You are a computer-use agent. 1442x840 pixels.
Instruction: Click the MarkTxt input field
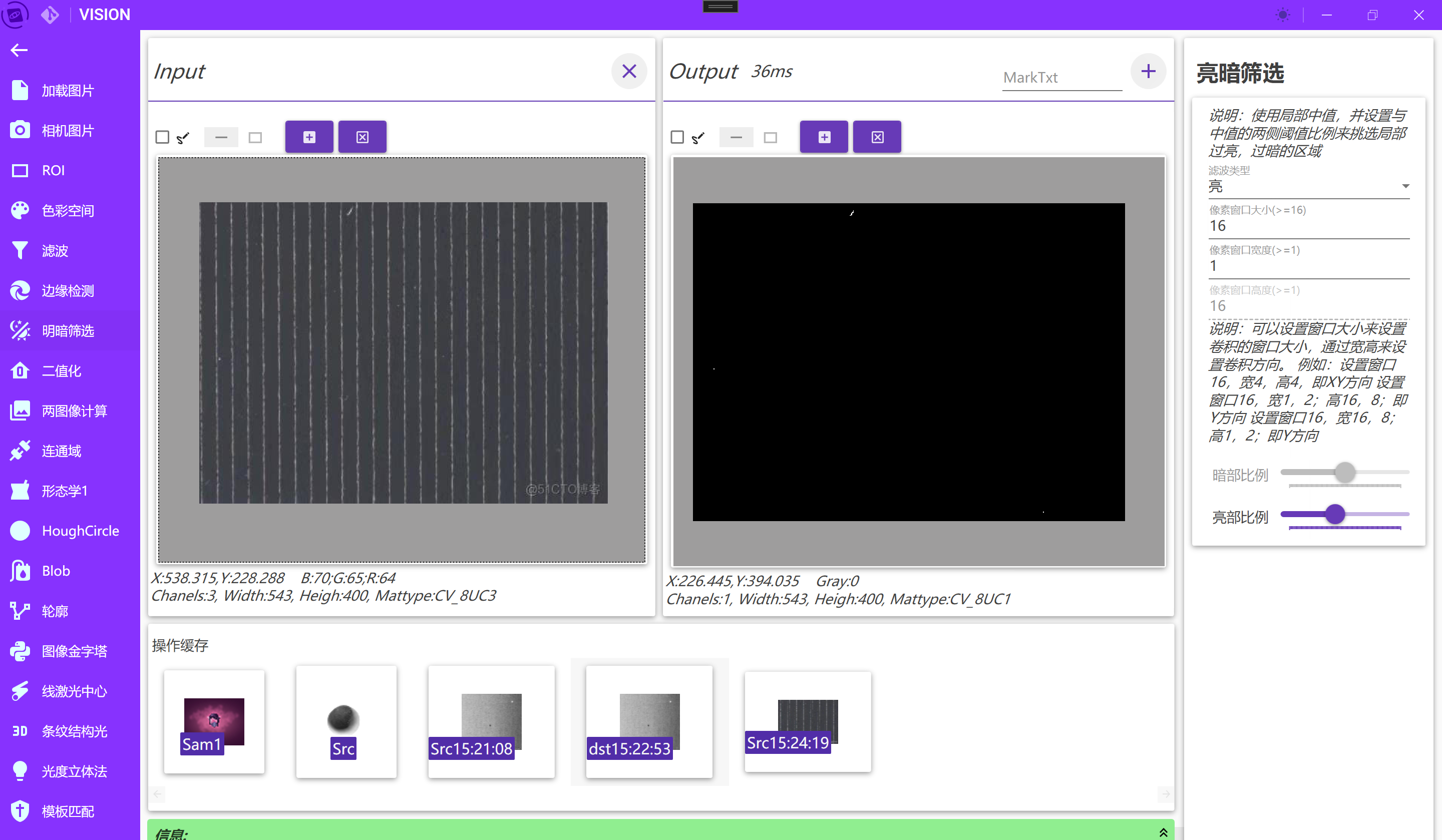pyautogui.click(x=1061, y=78)
